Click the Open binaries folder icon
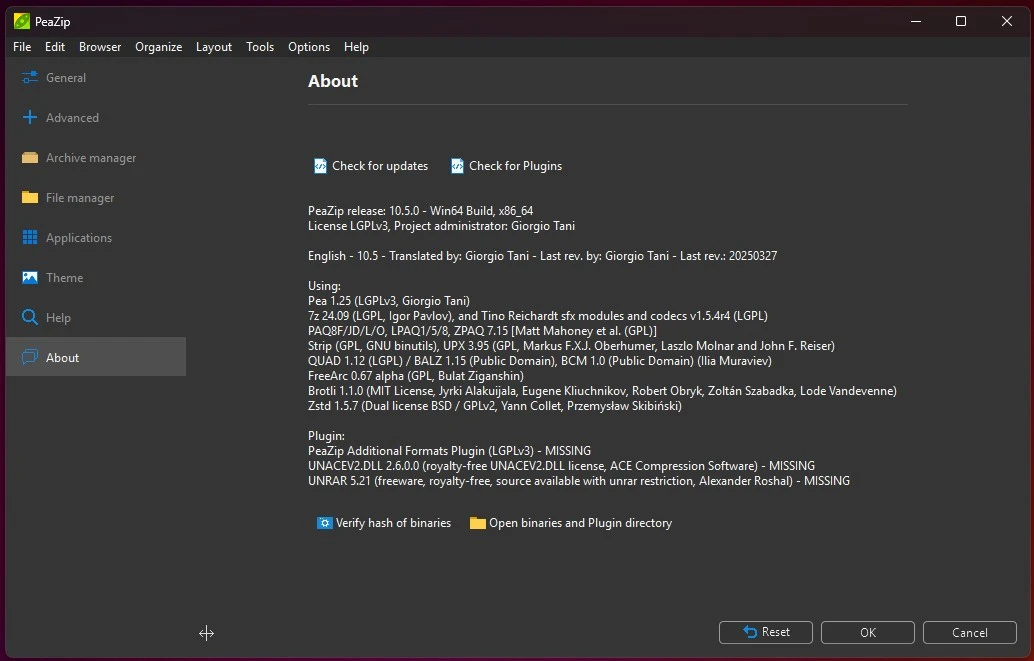The width and height of the screenshot is (1034, 661). (477, 523)
